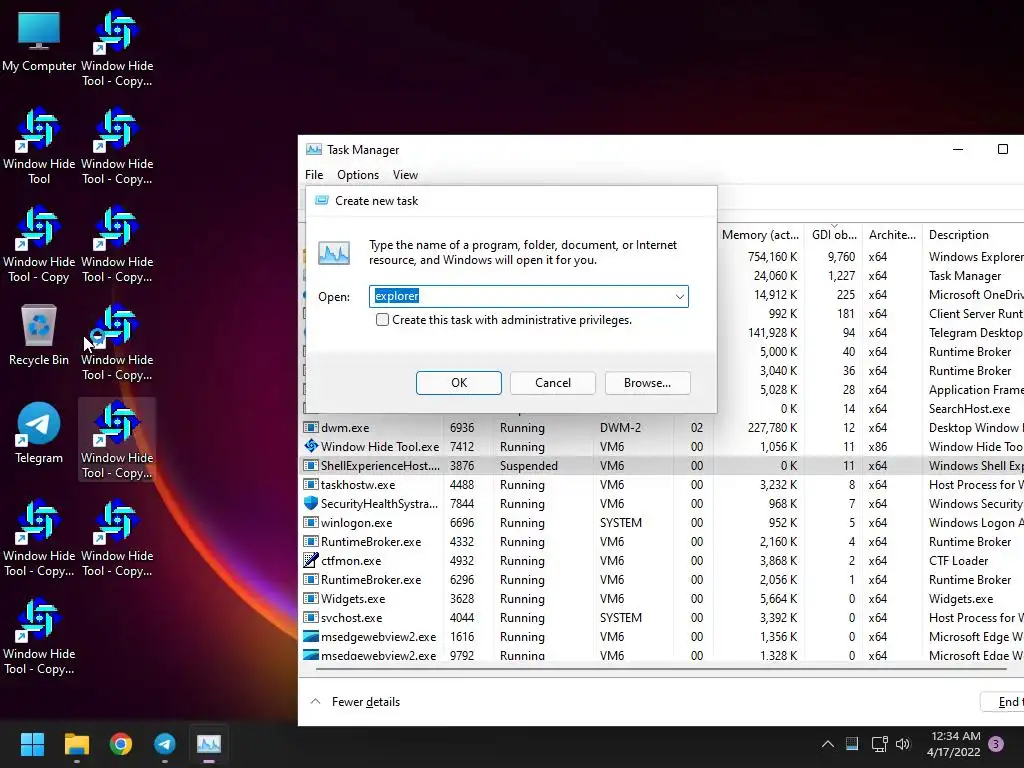Sort by the Archite... column header
The image size is (1024, 768).
(x=892, y=234)
